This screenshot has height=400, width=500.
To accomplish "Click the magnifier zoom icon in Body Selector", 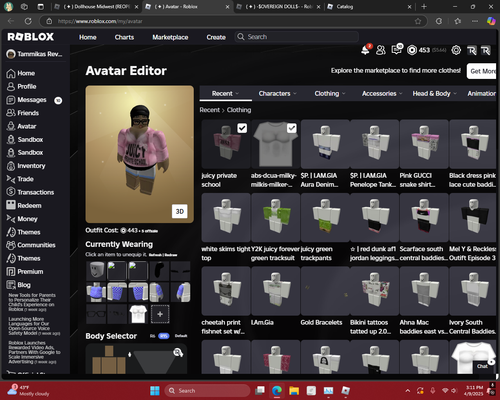I will [178, 352].
